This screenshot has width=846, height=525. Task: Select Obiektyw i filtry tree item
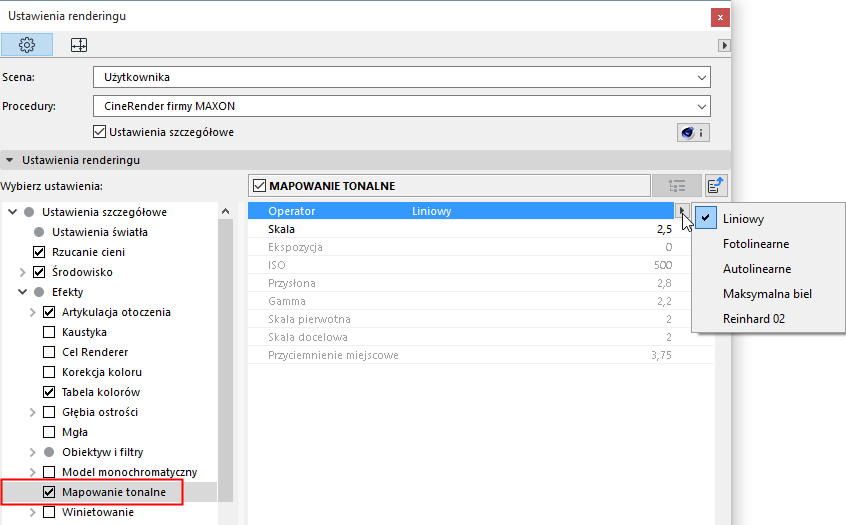coord(103,452)
